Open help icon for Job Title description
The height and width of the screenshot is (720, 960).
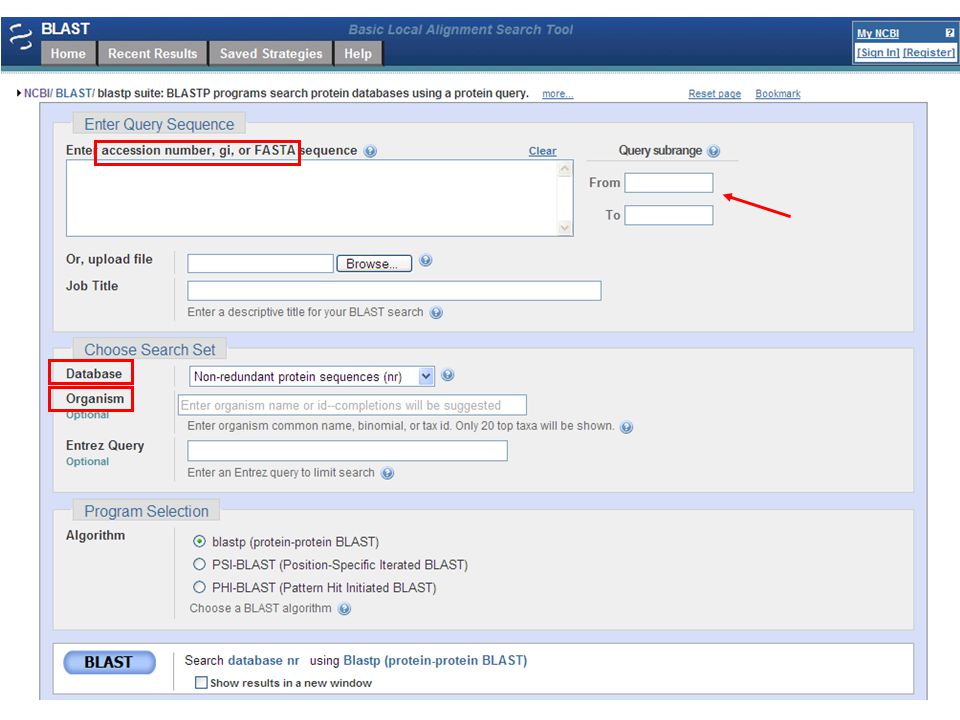pyautogui.click(x=436, y=313)
